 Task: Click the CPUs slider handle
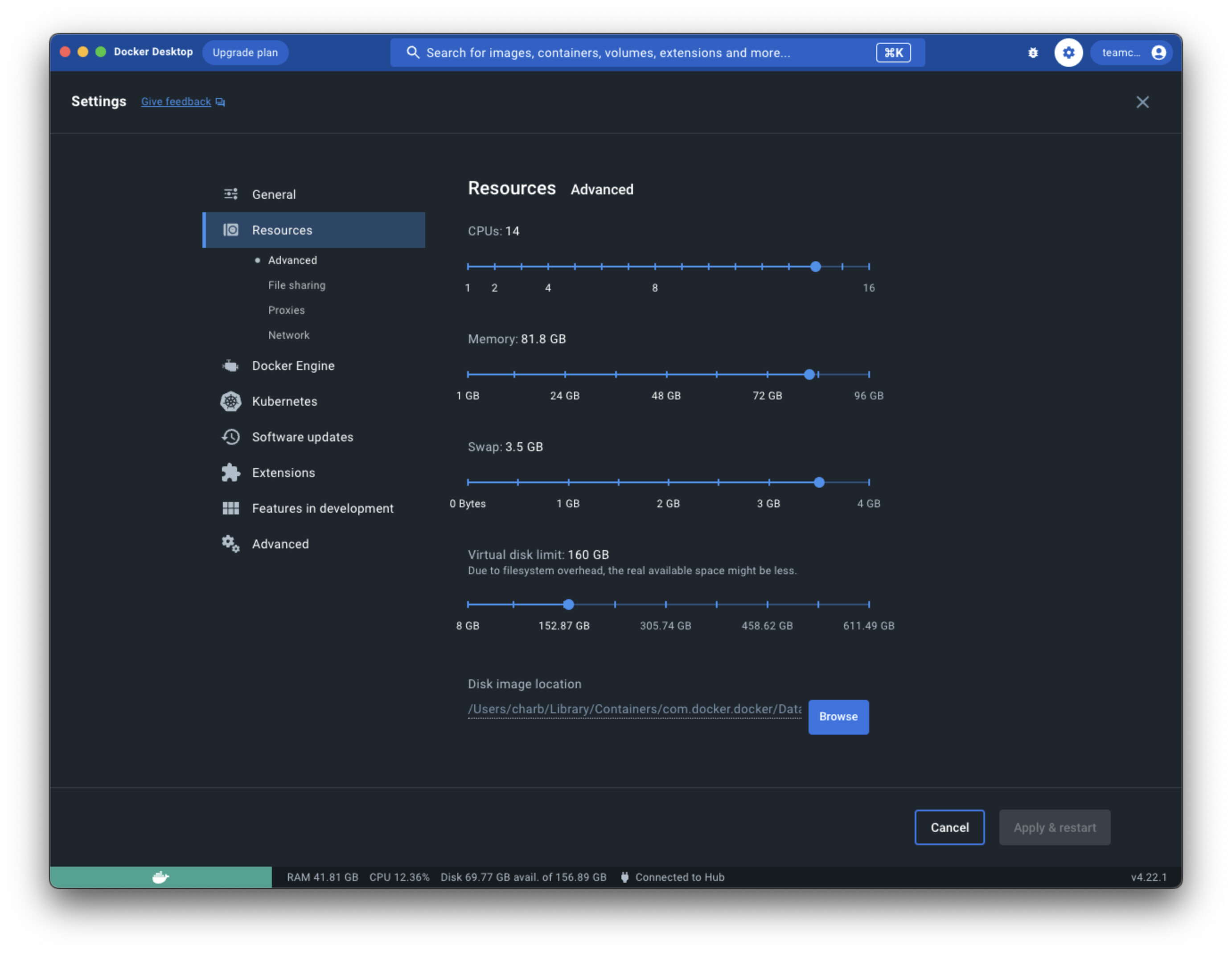point(815,266)
